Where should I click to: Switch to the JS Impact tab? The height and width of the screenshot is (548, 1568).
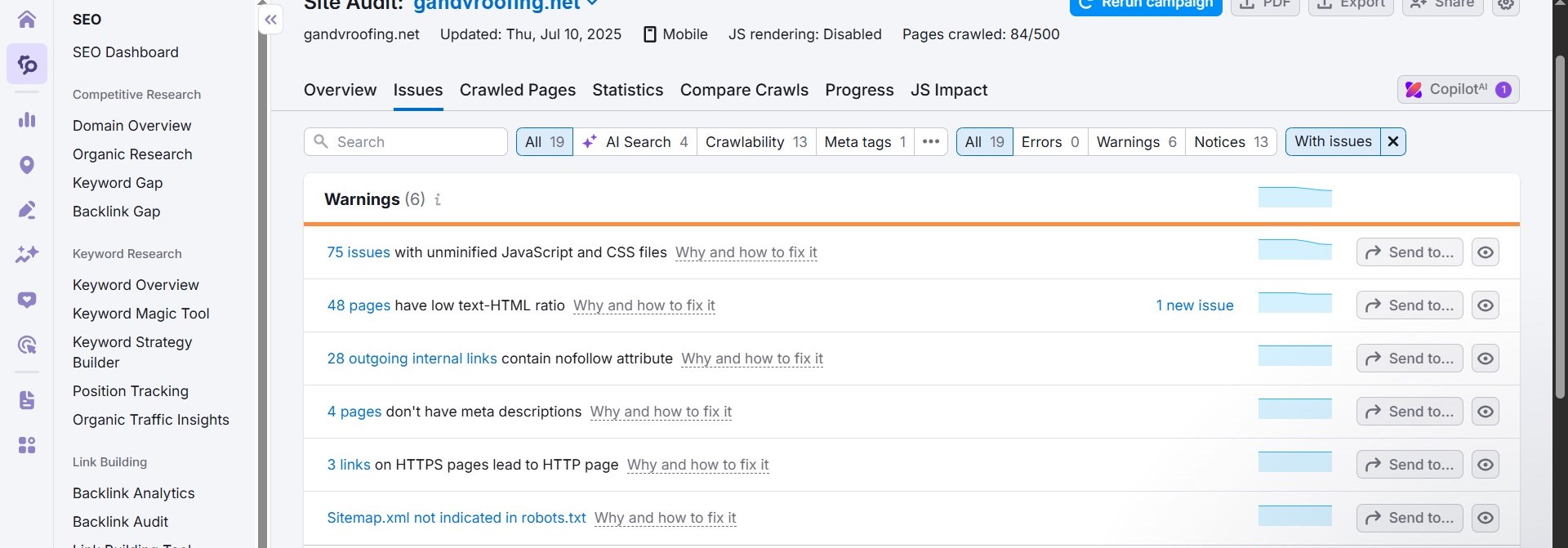tap(949, 90)
